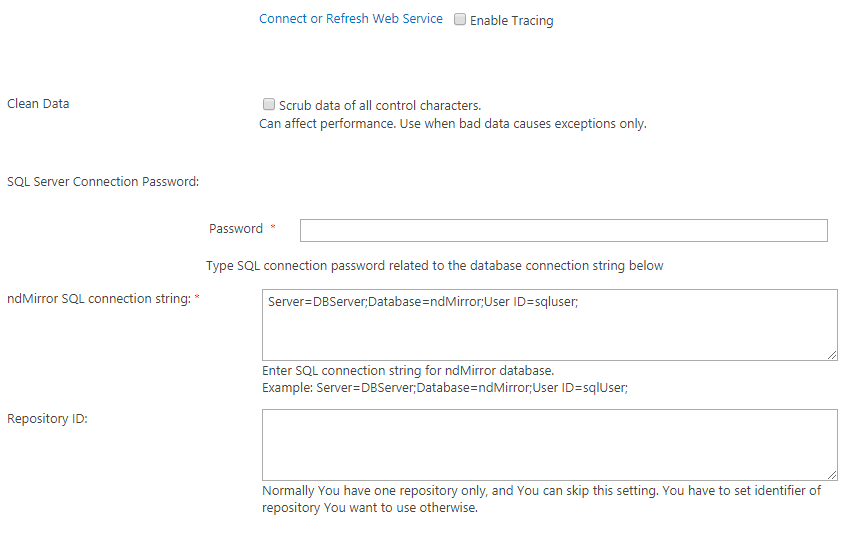Image resolution: width=856 pixels, height=545 pixels.
Task: Click the 'Type SQL connection password' hint
Action: point(434,266)
